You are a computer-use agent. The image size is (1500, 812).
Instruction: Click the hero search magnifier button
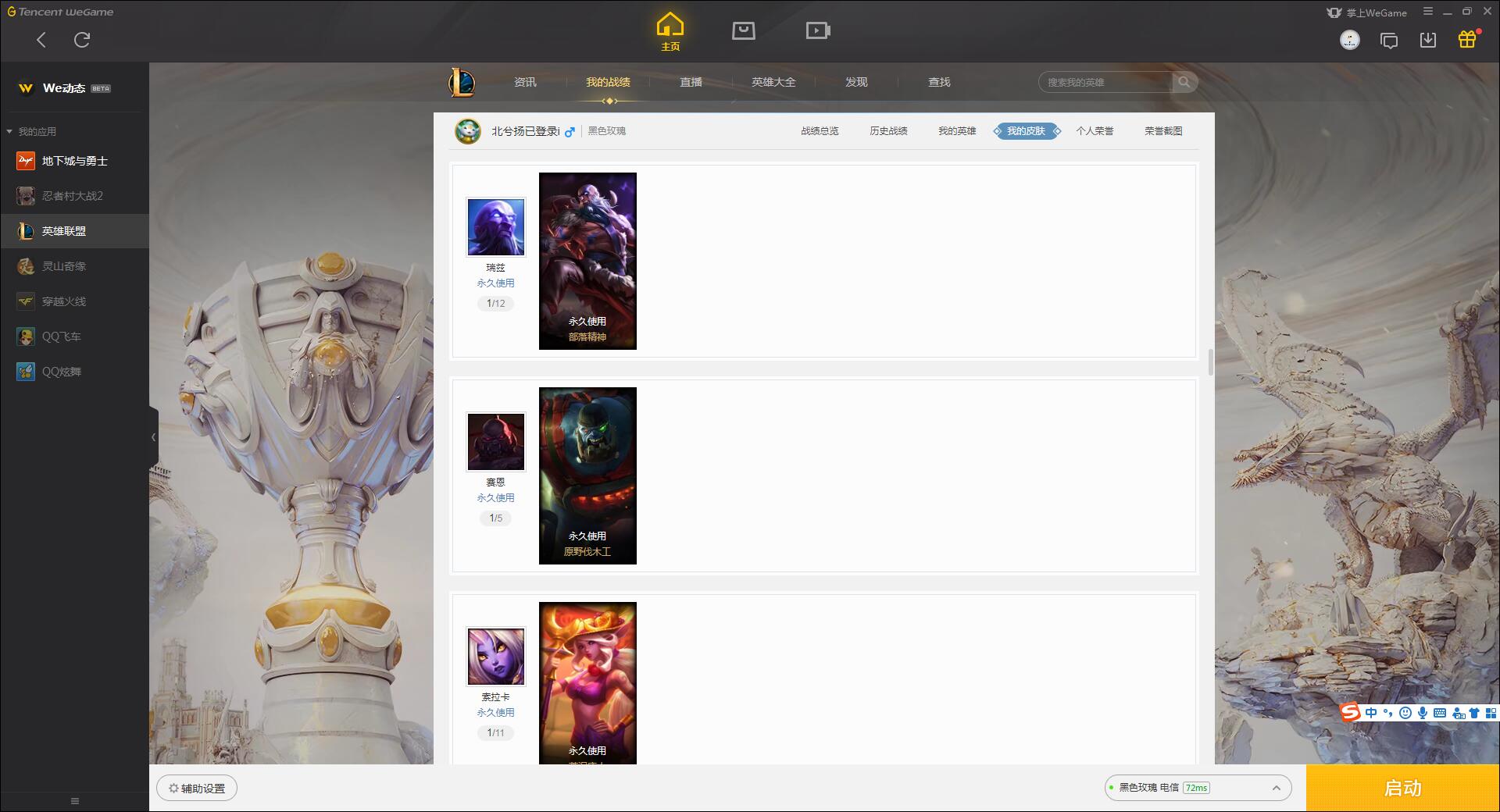[1184, 82]
